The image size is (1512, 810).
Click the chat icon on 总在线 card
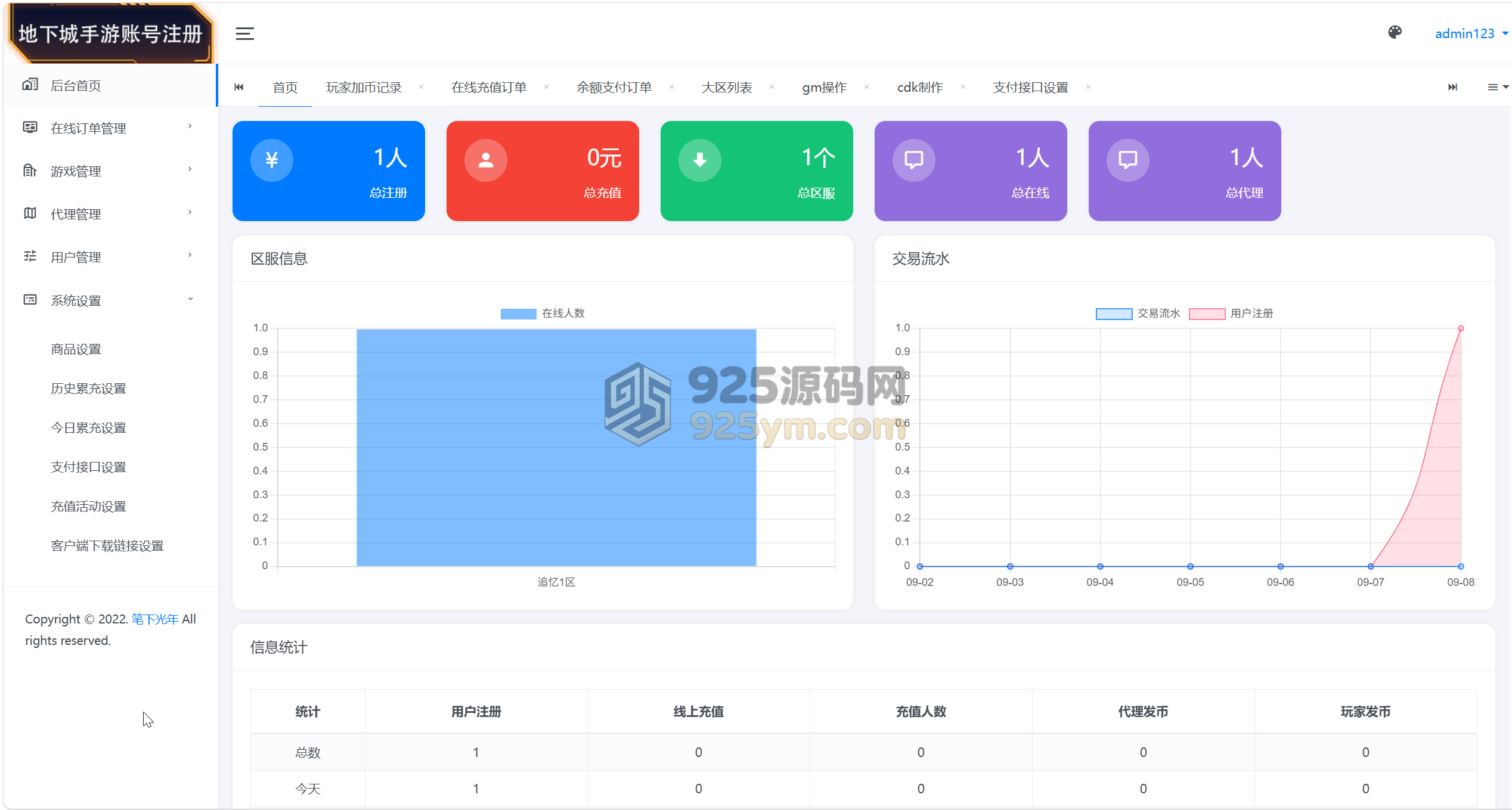point(914,160)
